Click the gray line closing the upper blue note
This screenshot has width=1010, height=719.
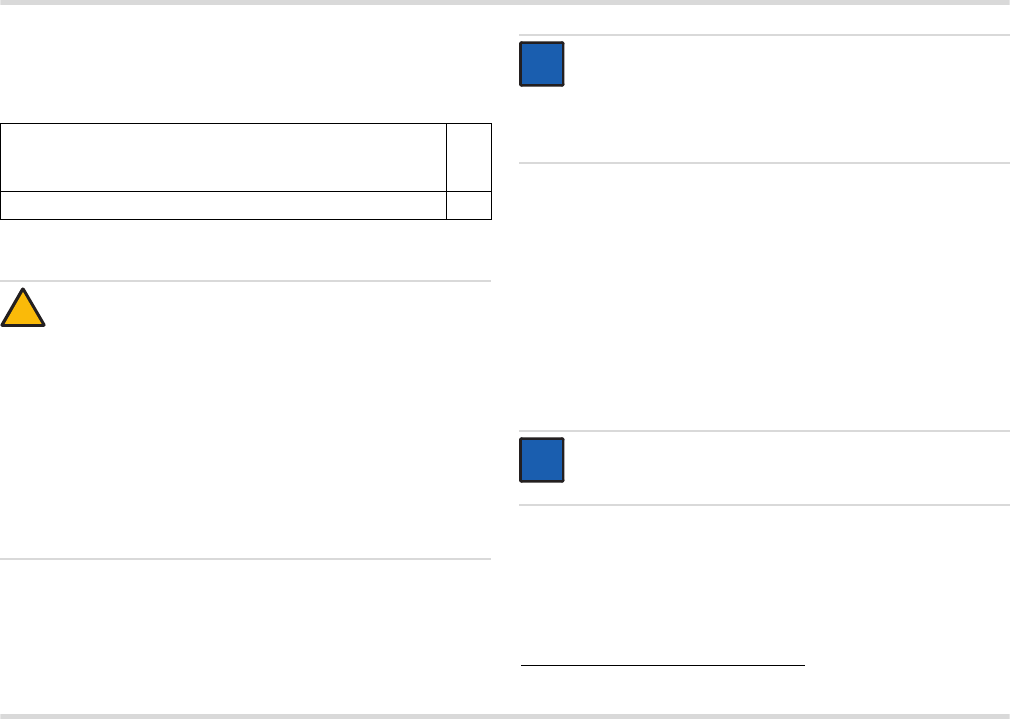[x=765, y=163]
